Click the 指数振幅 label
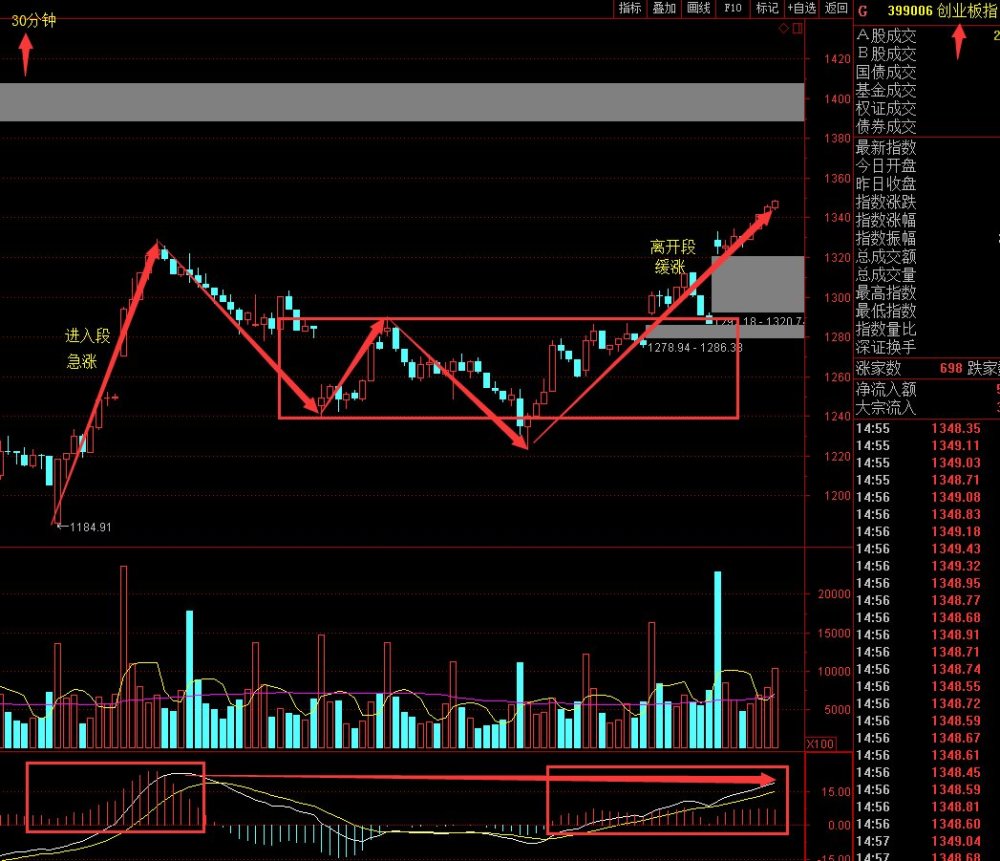 tap(886, 239)
